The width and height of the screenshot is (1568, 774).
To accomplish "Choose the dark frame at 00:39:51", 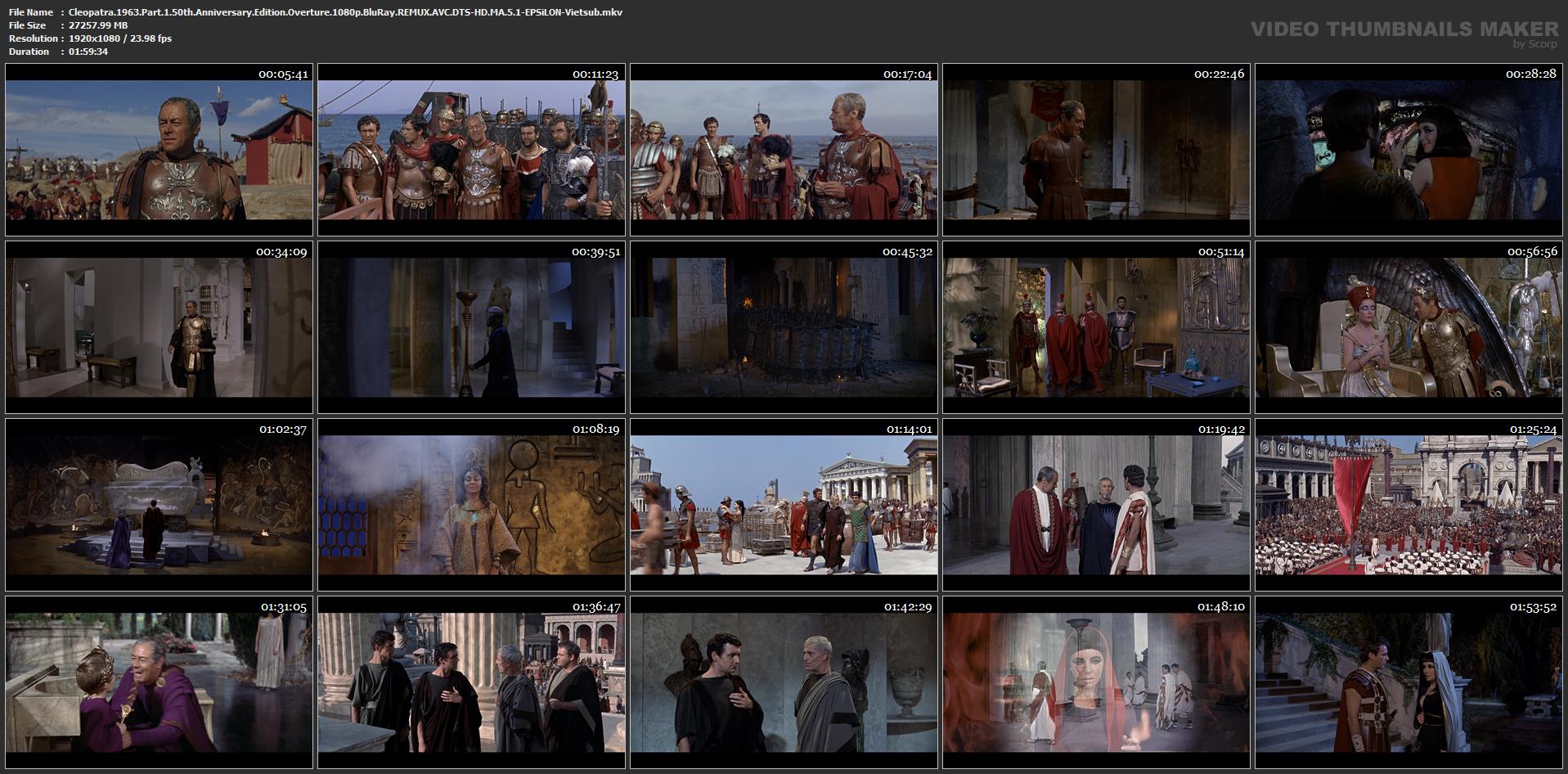I will pos(471,327).
